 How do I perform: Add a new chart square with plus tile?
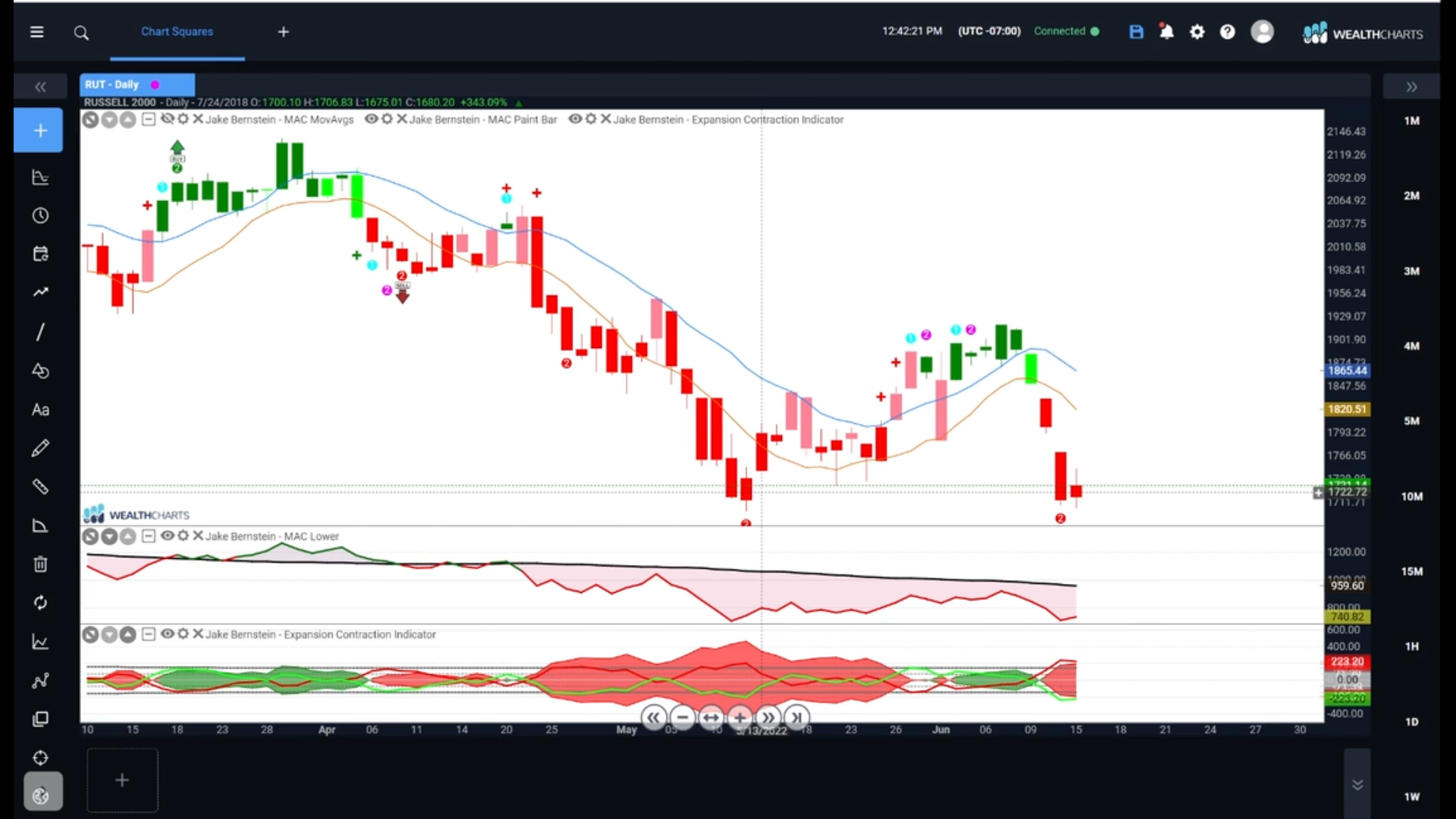pyautogui.click(x=122, y=780)
